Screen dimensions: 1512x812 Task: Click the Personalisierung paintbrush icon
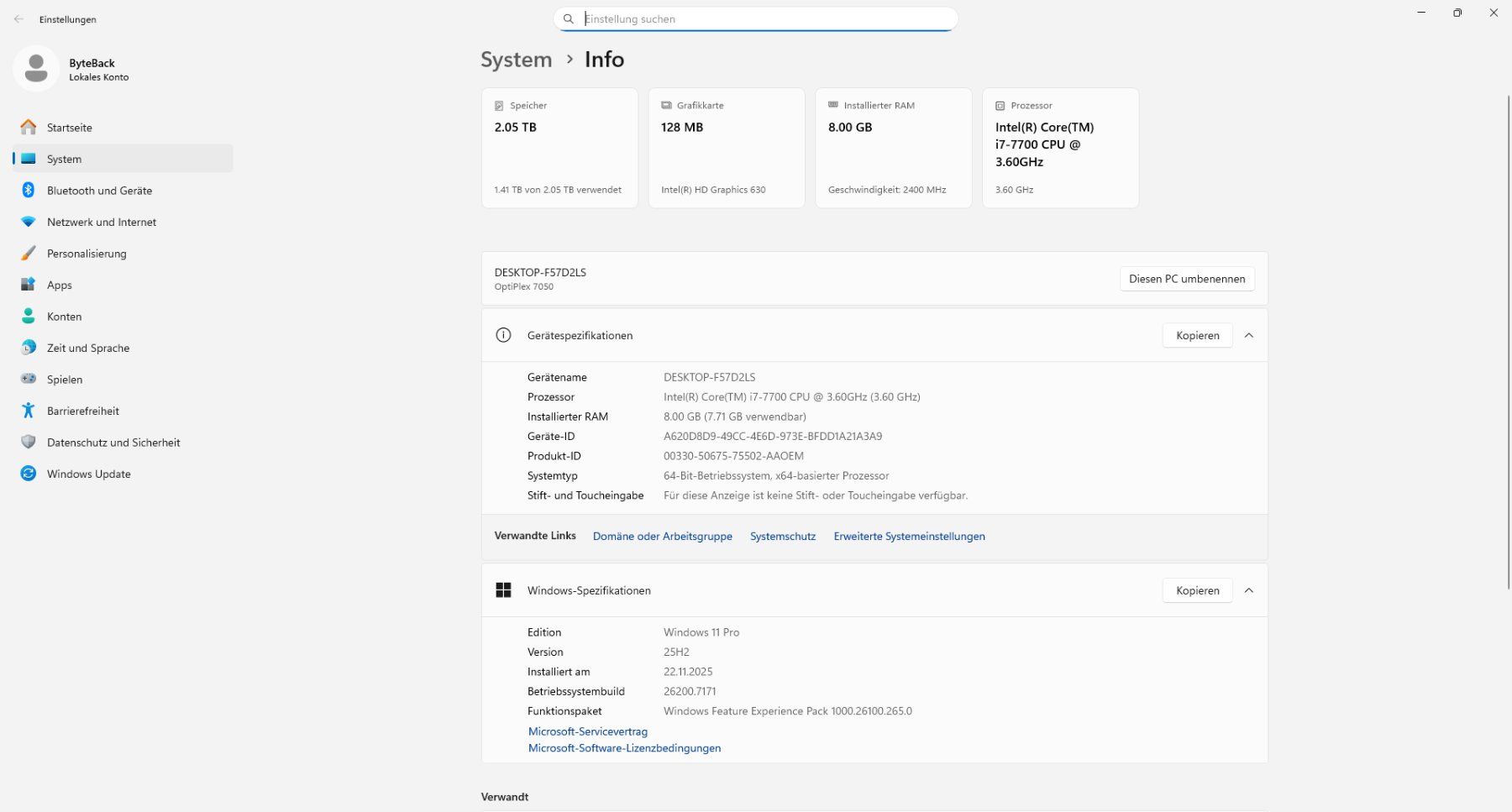(x=29, y=254)
